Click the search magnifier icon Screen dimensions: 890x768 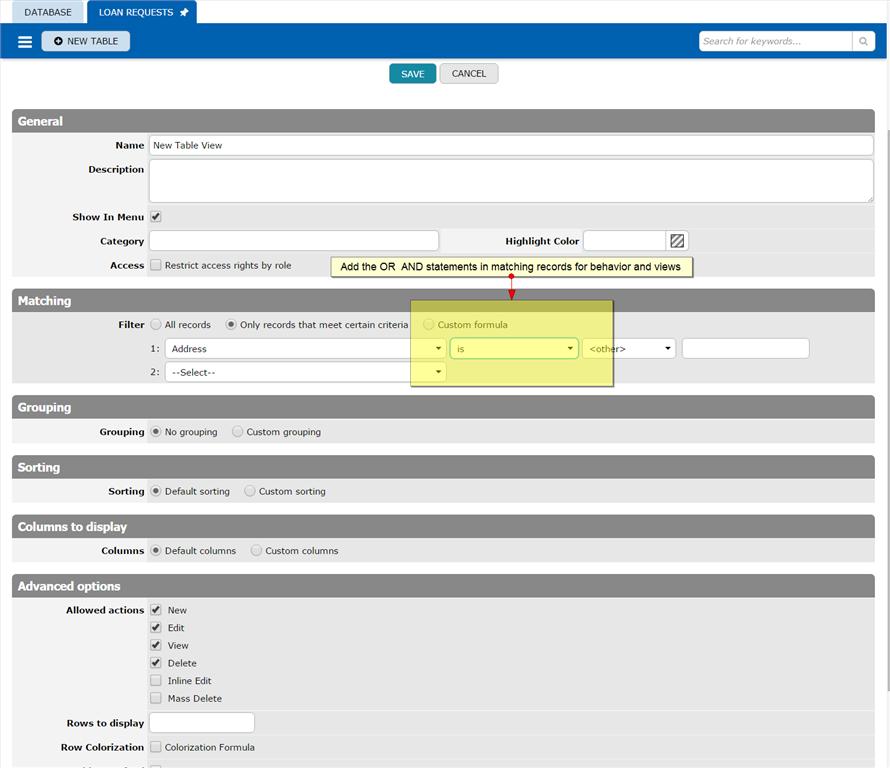[x=863, y=41]
